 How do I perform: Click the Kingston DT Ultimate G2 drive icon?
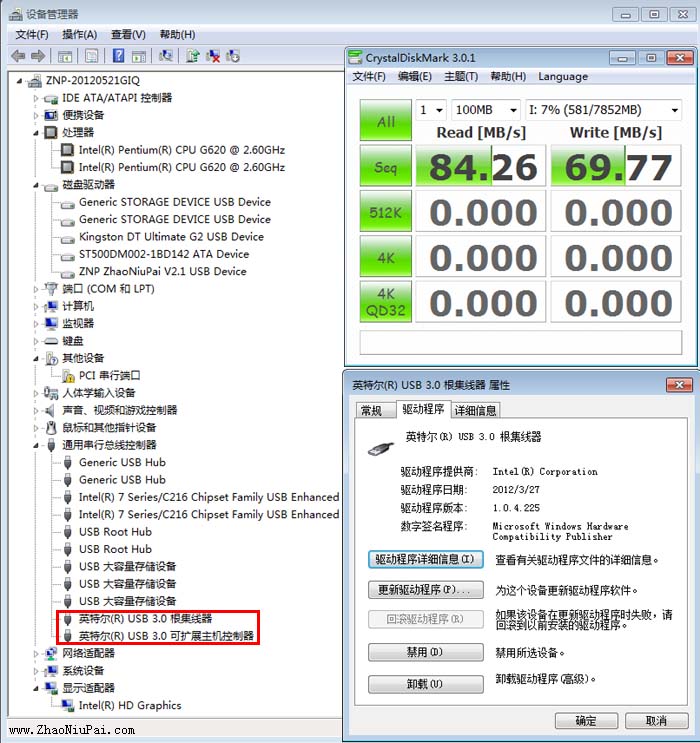point(68,238)
